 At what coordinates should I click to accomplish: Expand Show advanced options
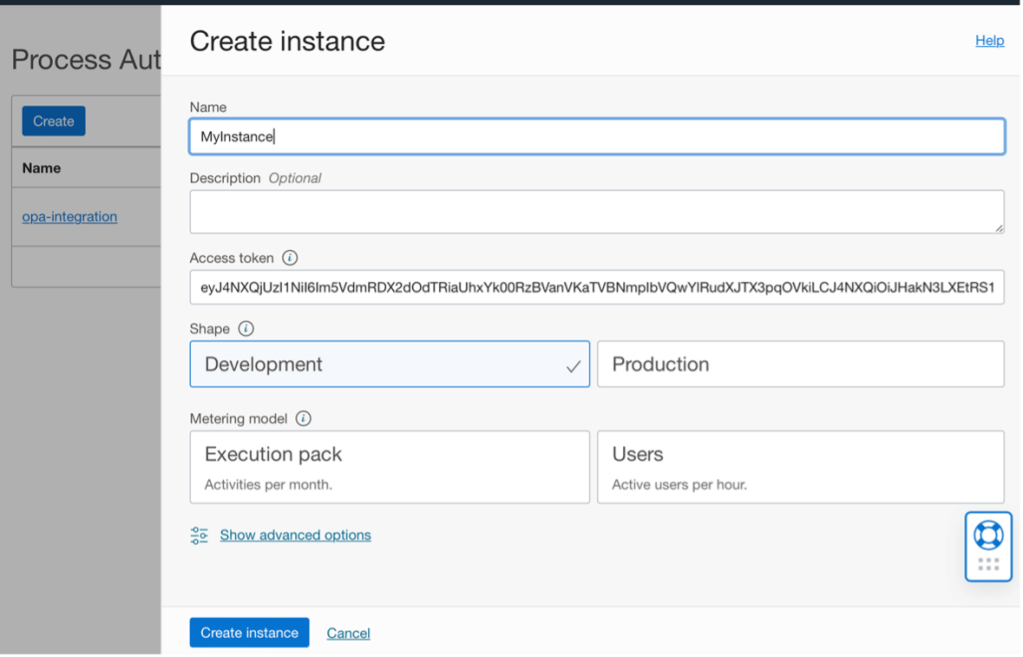point(295,535)
